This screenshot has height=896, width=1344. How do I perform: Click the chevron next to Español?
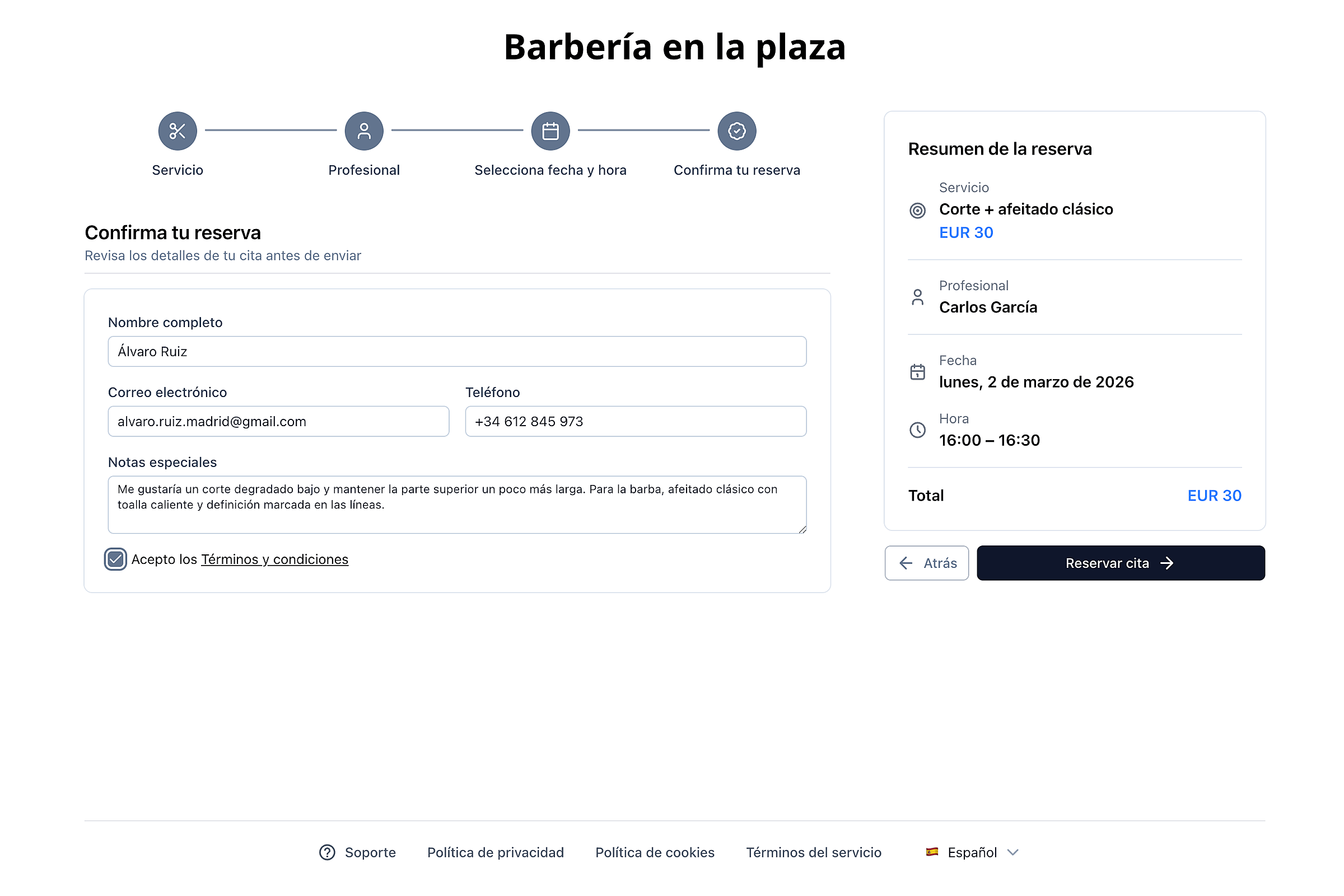[1012, 851]
